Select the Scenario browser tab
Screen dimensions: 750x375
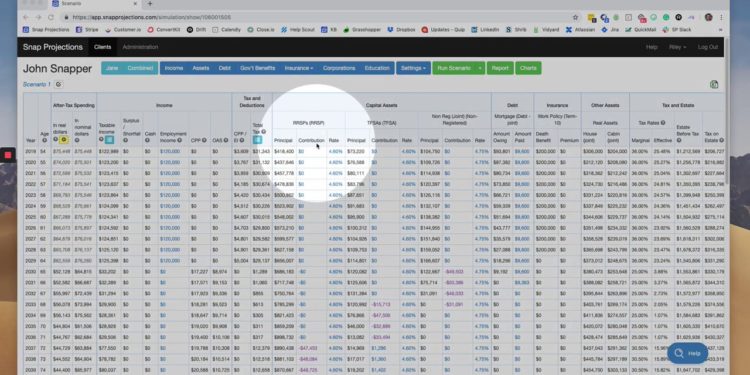click(93, 4)
